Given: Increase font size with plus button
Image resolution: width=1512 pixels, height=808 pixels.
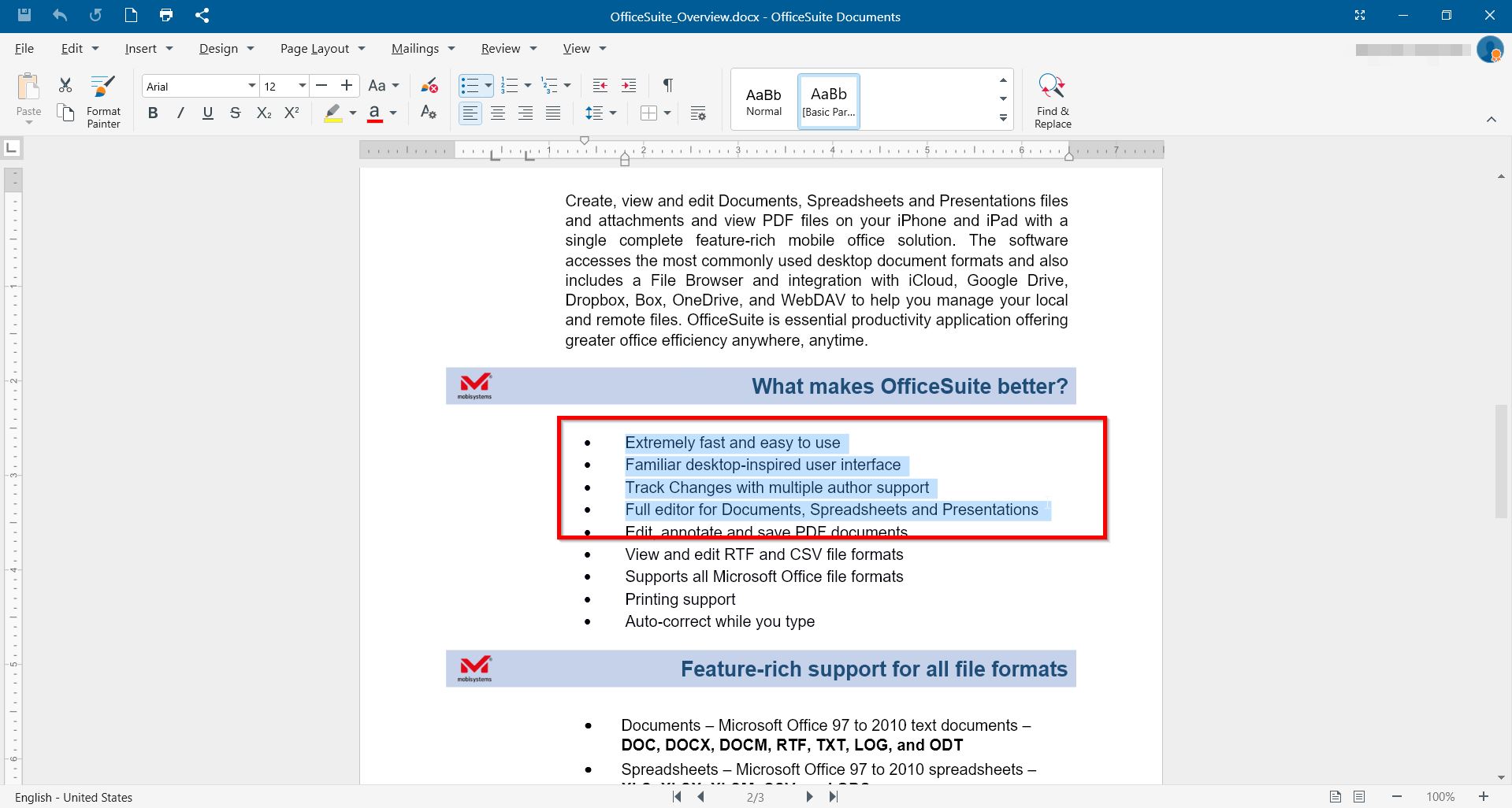Looking at the screenshot, I should click(x=347, y=86).
